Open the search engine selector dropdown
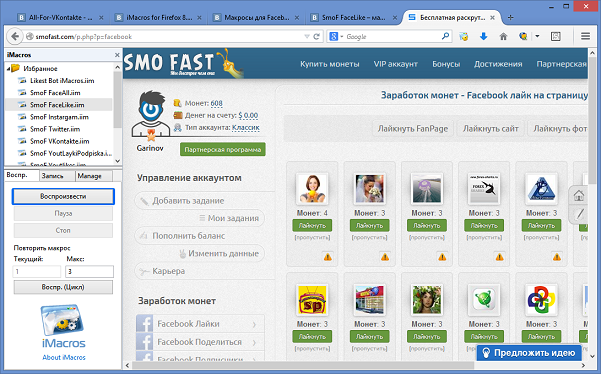Viewport: 601px width, 374px height. (x=336, y=36)
